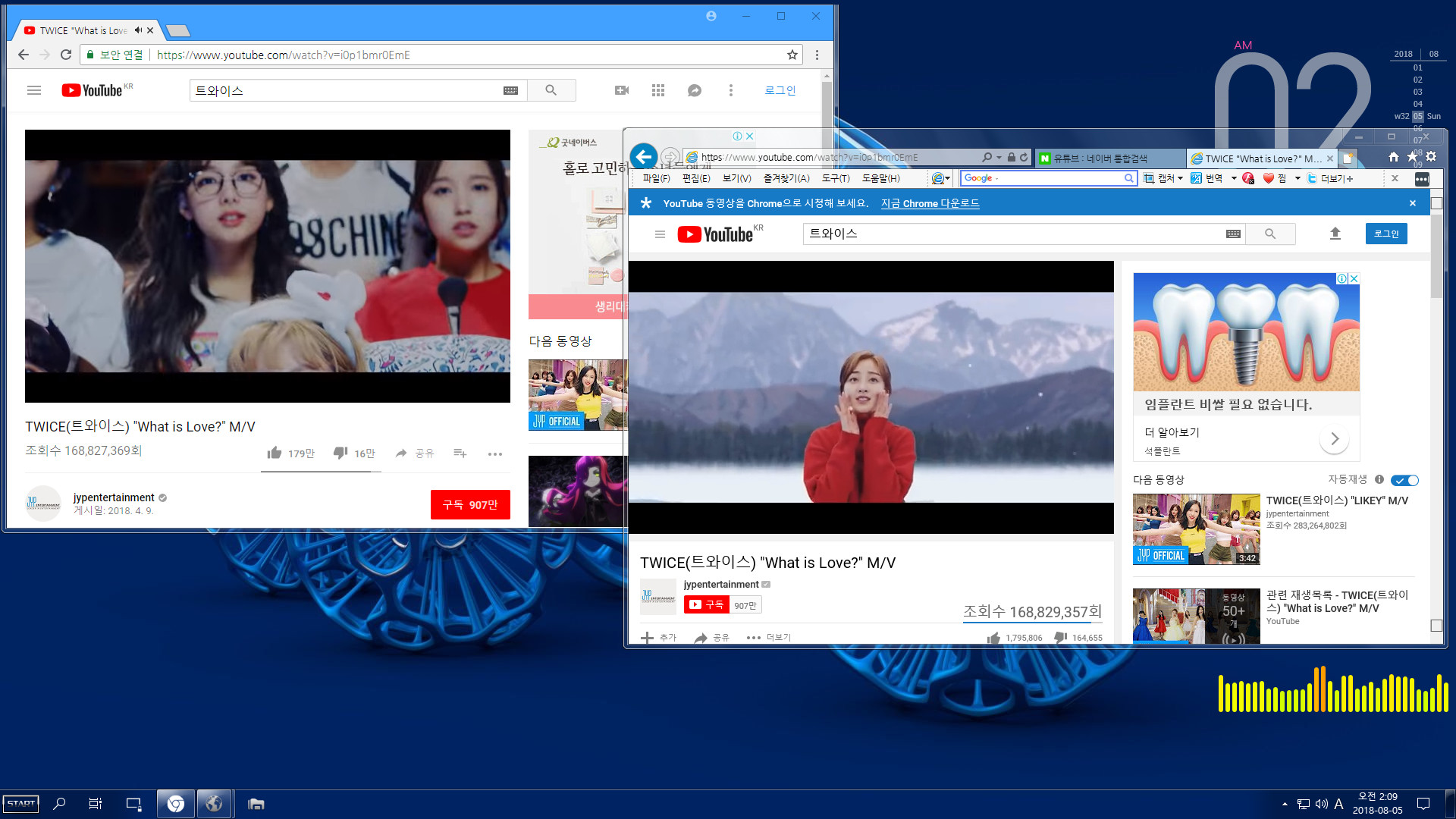Reload the page in Chrome

pos(66,55)
